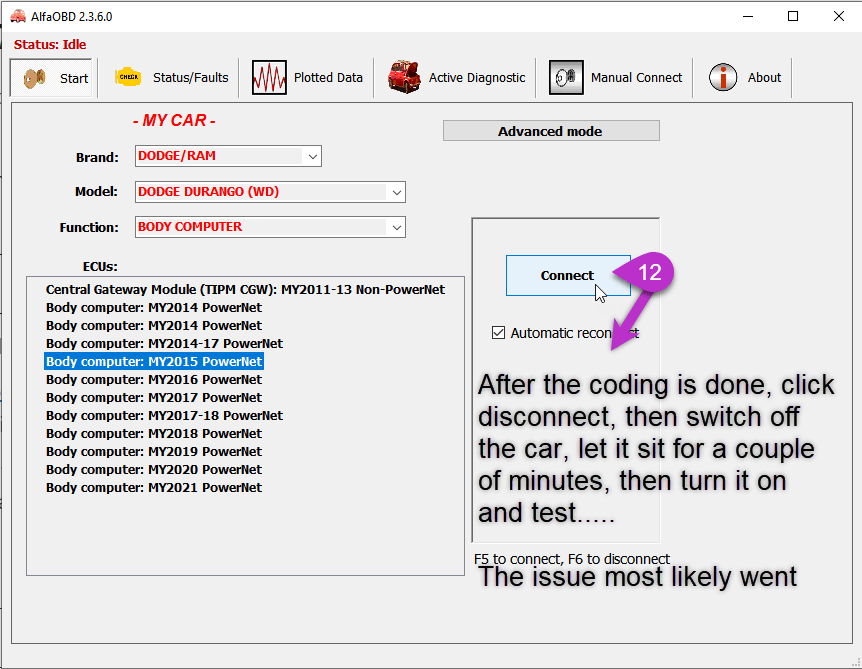862x669 pixels.
Task: Open Plotted Data via the waveform icon
Action: tap(269, 78)
